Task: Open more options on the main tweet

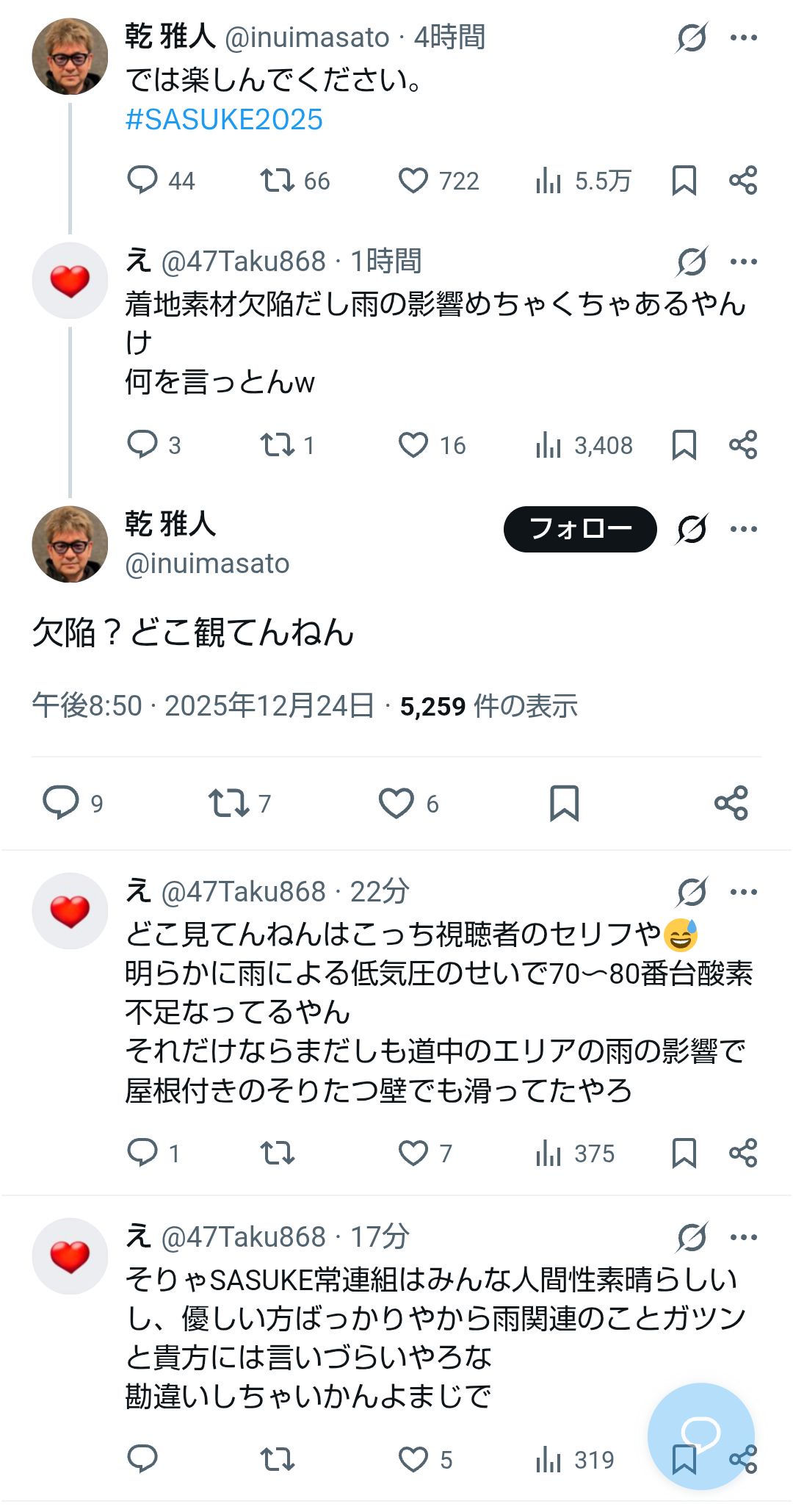Action: click(x=743, y=529)
